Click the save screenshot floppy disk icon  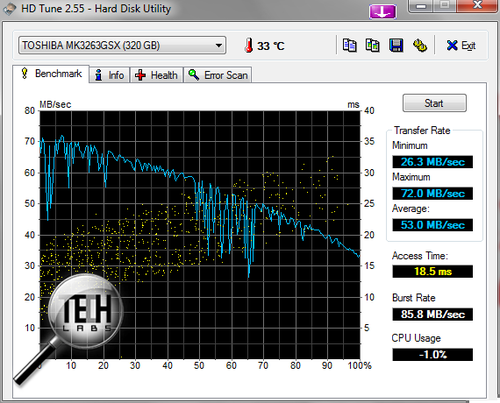click(x=396, y=45)
